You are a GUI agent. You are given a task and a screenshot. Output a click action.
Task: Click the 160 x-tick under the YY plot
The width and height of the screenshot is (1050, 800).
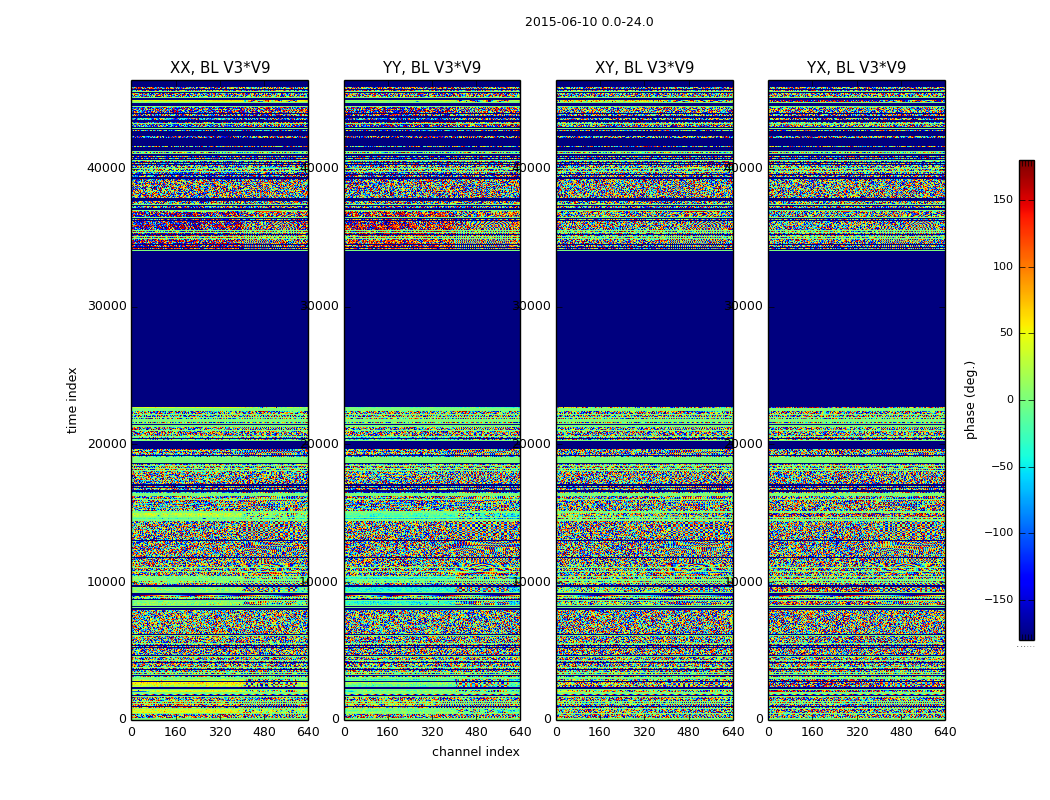387,732
